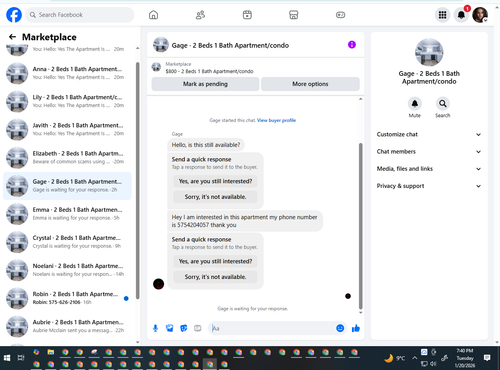500x370 pixels.
Task: Send second 'Sorry, it's not available.' reply
Action: coord(215,277)
